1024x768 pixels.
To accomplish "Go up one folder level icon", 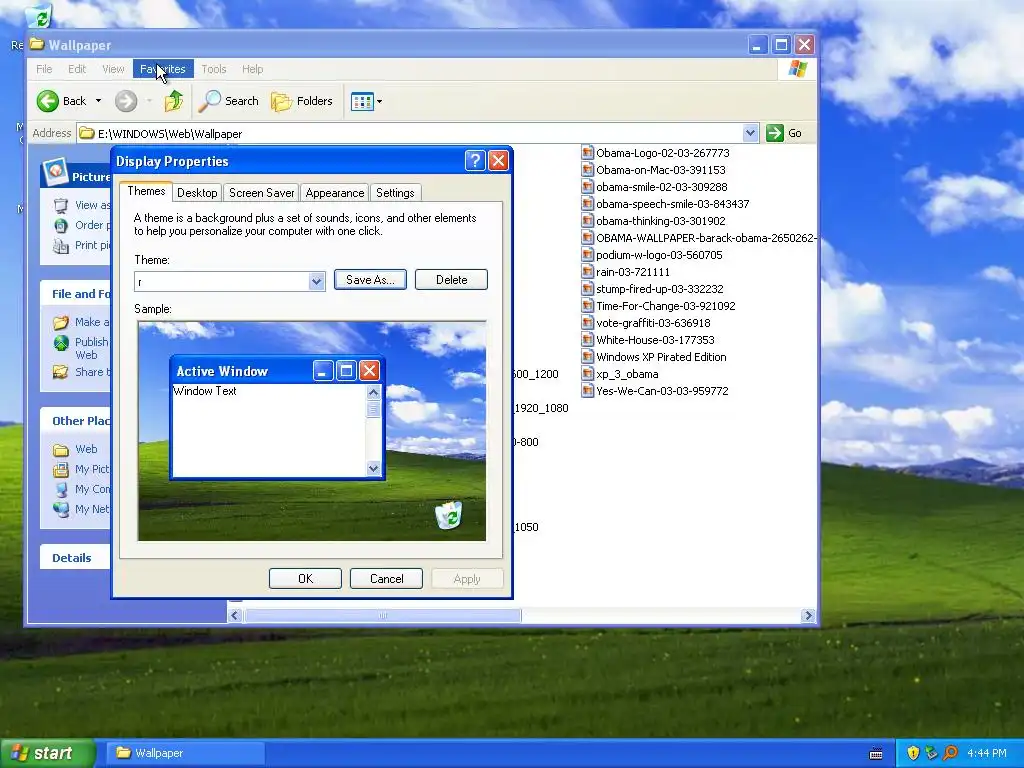I will [174, 101].
